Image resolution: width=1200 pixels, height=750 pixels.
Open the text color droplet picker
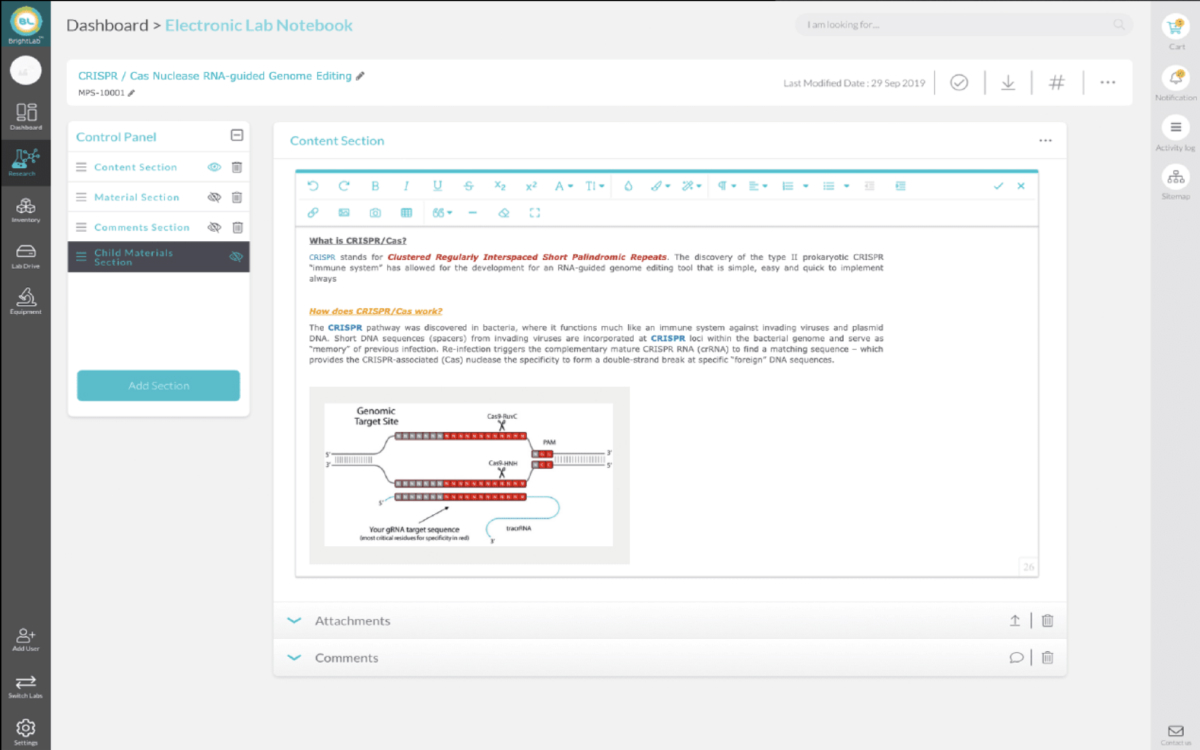point(628,186)
